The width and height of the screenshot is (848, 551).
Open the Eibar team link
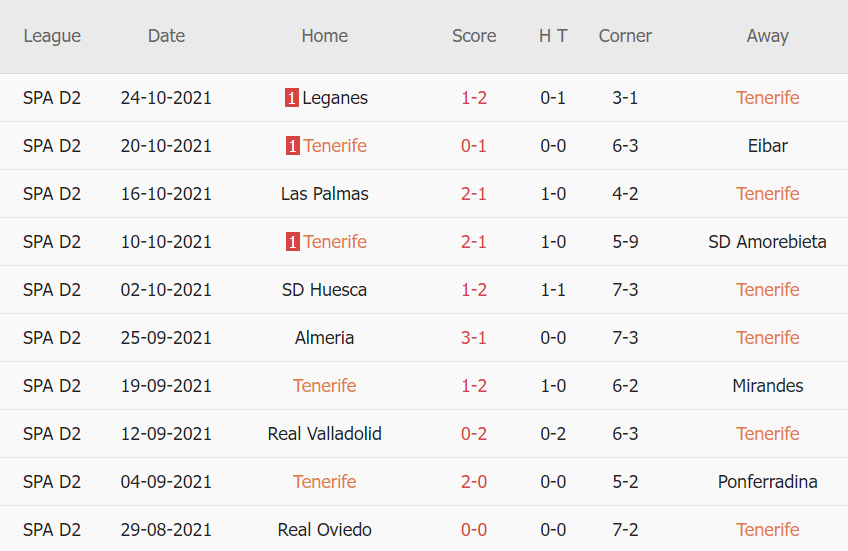767,146
